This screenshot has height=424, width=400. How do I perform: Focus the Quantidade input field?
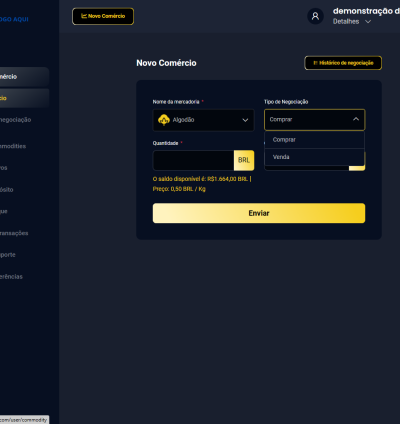coord(193,160)
